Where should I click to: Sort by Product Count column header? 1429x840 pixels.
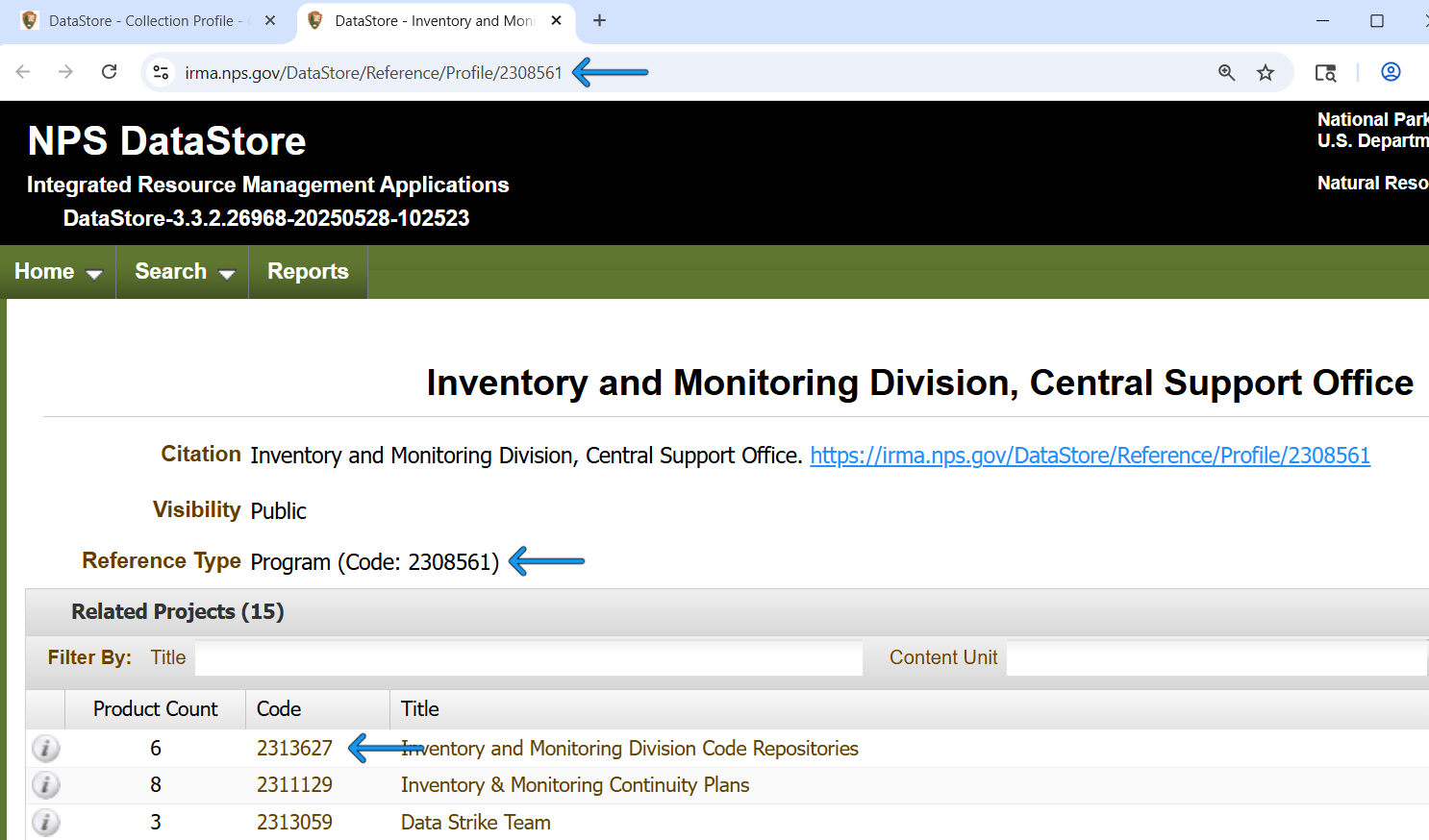[155, 709]
